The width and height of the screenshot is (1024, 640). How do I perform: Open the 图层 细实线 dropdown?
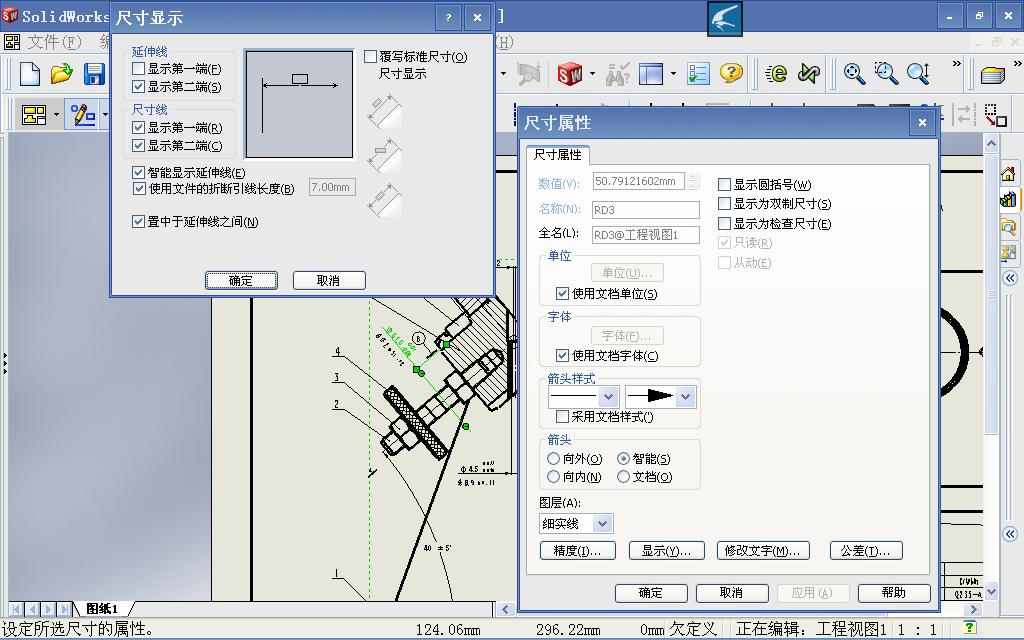(x=603, y=523)
